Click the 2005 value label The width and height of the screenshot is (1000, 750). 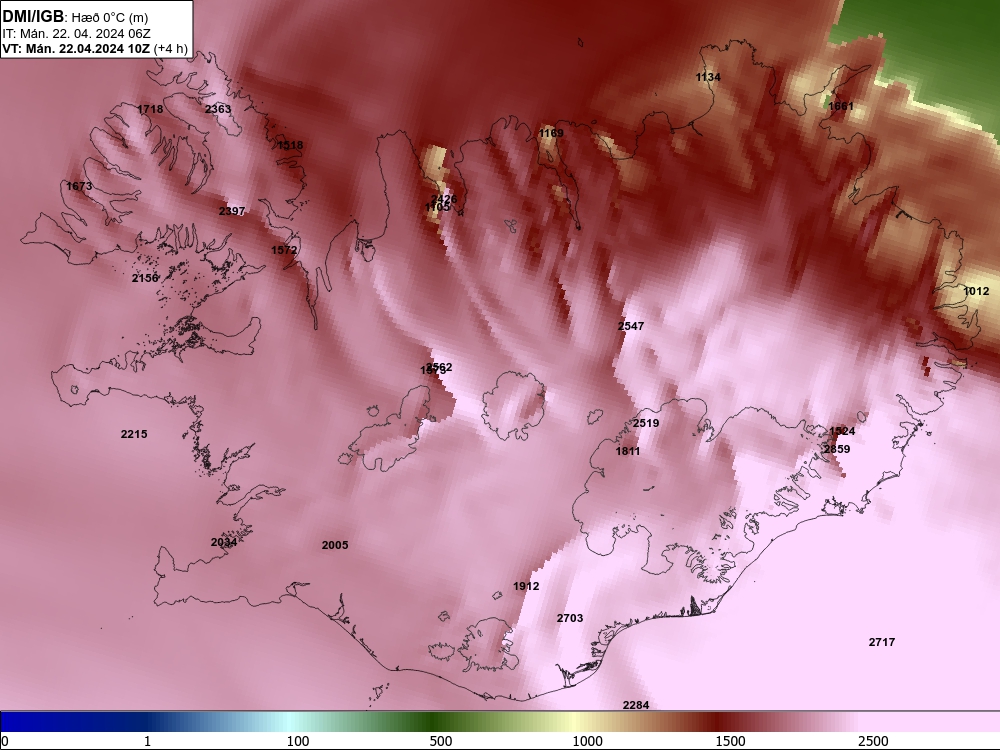coord(335,545)
